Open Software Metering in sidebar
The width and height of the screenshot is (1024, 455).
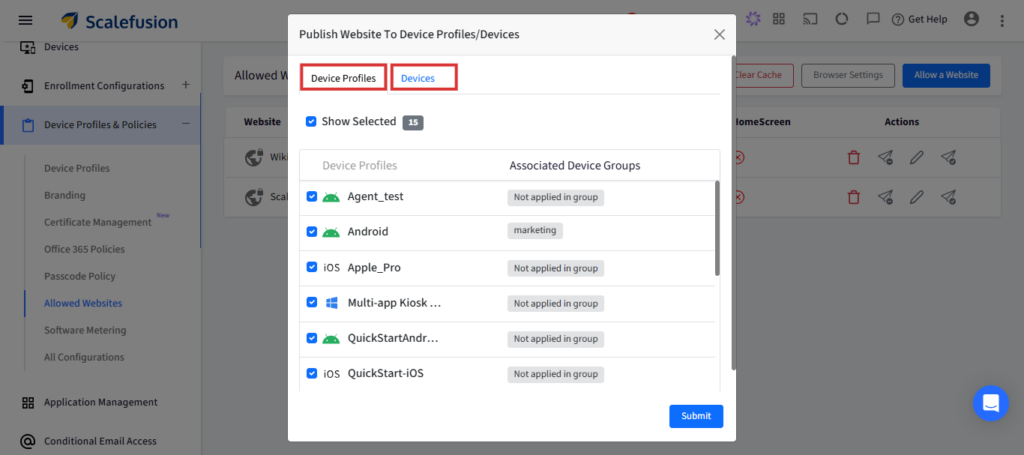(x=85, y=330)
